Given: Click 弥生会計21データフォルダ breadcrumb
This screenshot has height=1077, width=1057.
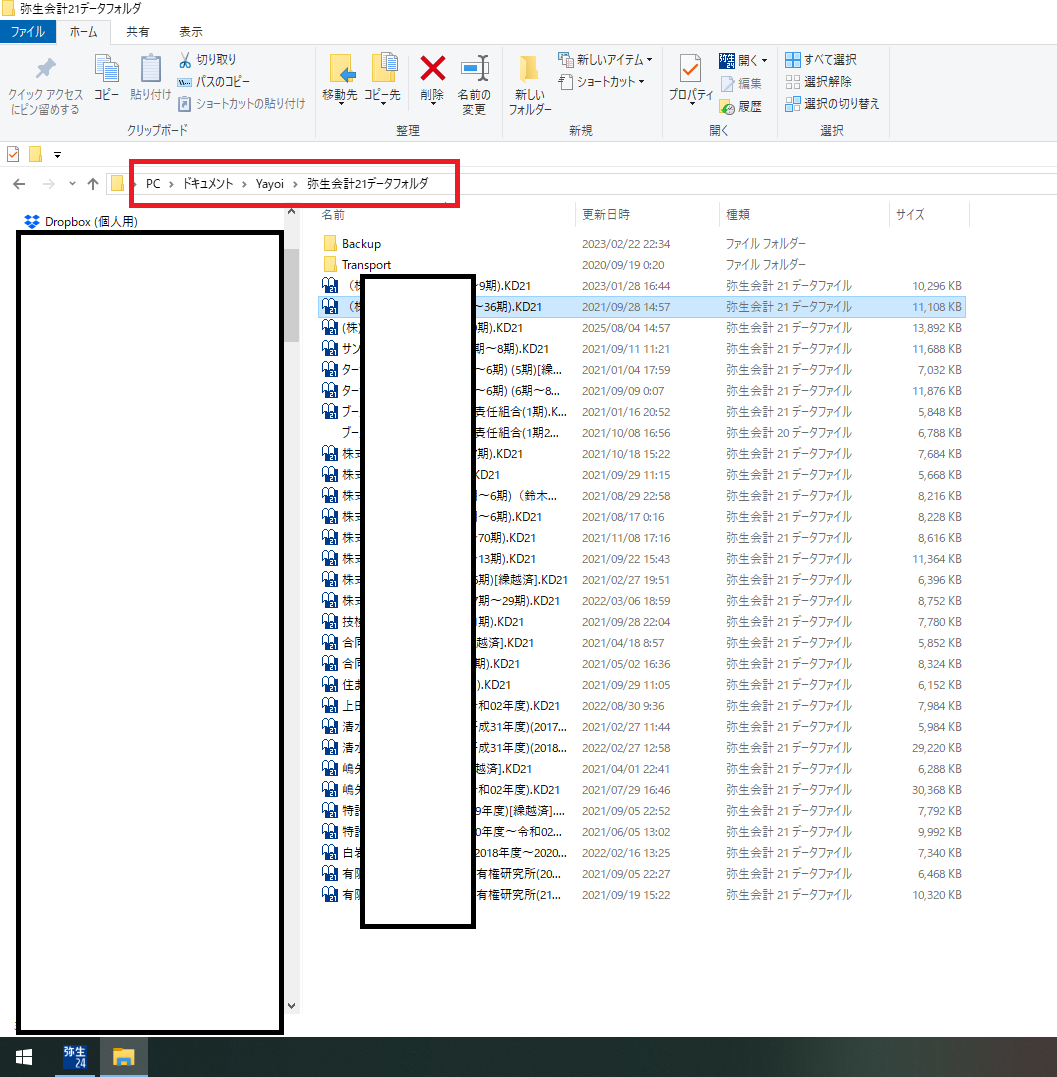Looking at the screenshot, I should coord(367,184).
